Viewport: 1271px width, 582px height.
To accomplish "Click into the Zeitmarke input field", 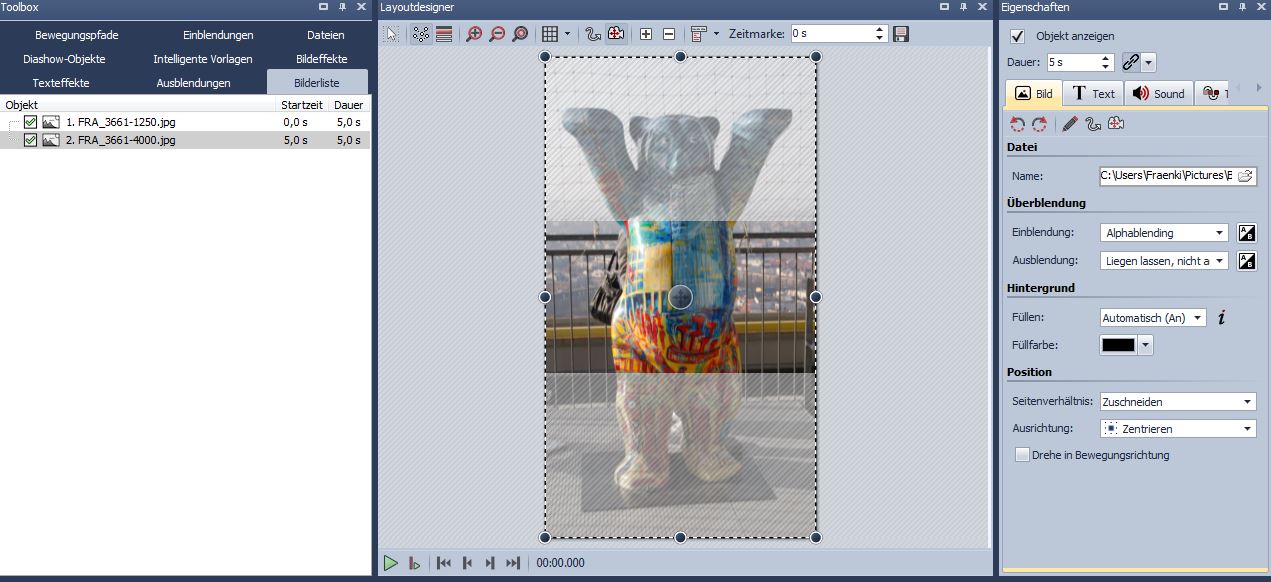I will point(830,34).
